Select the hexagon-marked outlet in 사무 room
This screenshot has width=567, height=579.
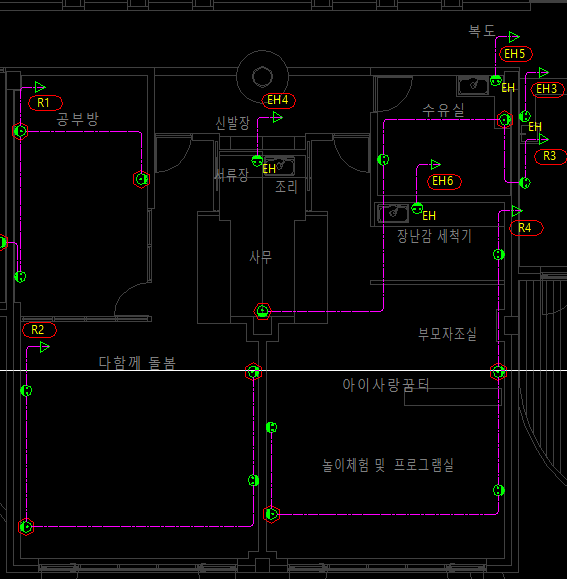[x=262, y=311]
